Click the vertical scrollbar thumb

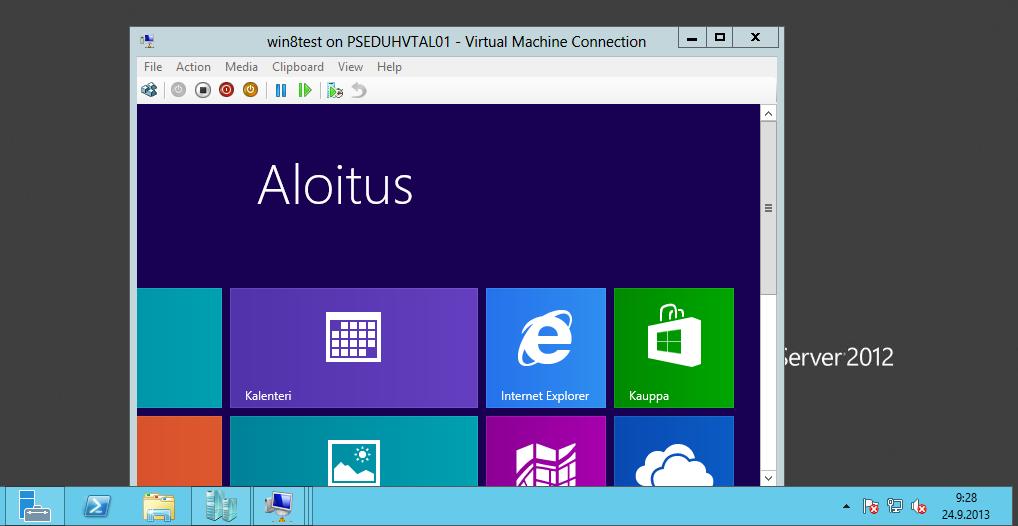(768, 208)
